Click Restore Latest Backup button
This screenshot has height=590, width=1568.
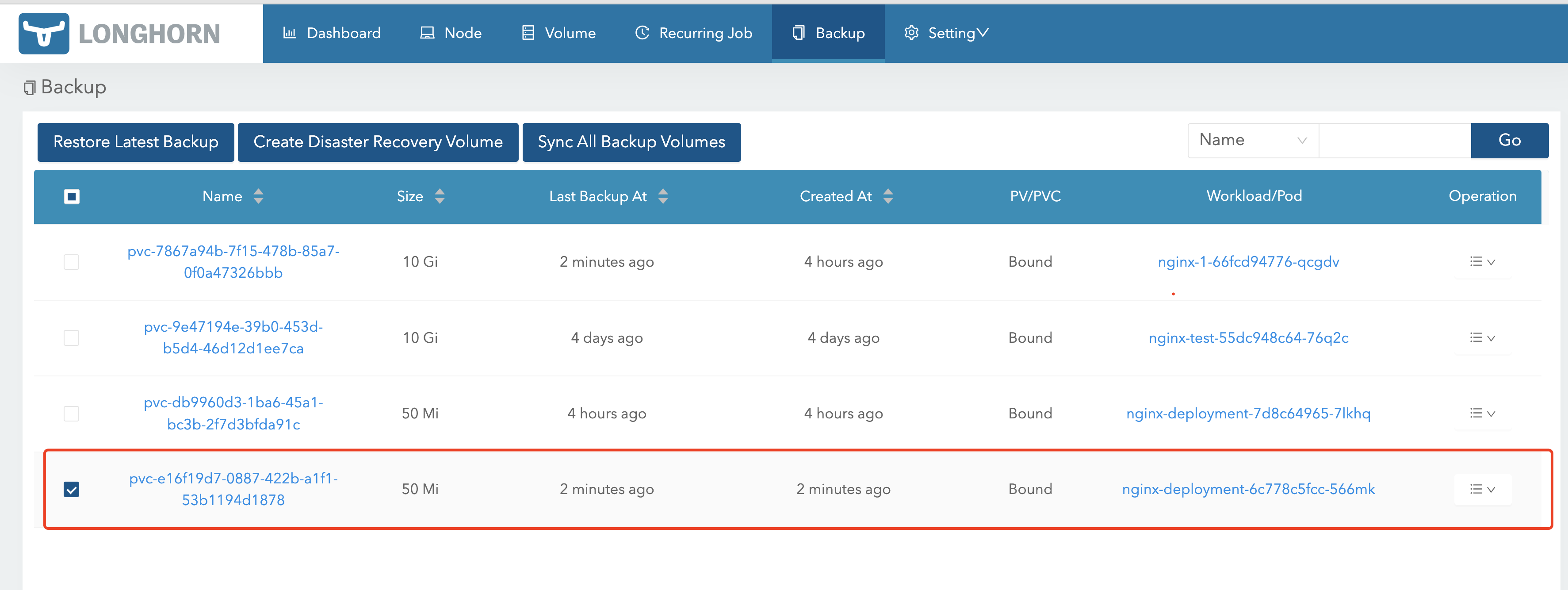(136, 142)
